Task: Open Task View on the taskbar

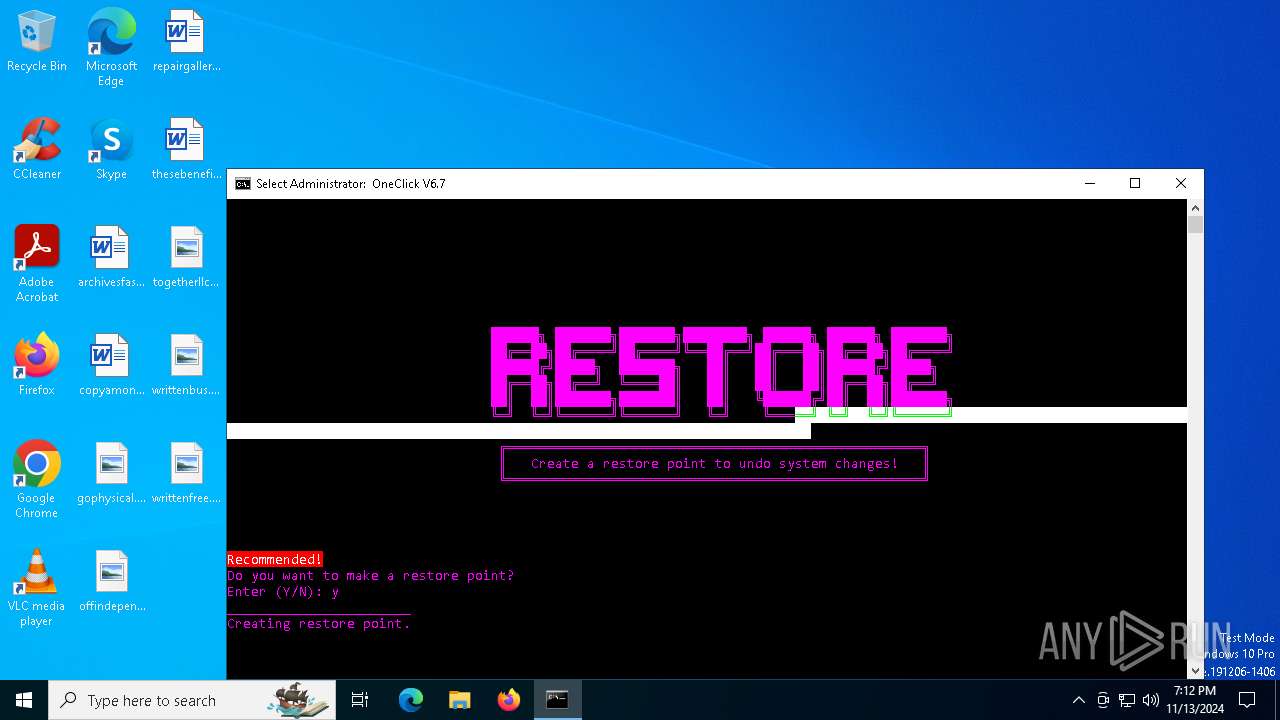Action: click(360, 700)
